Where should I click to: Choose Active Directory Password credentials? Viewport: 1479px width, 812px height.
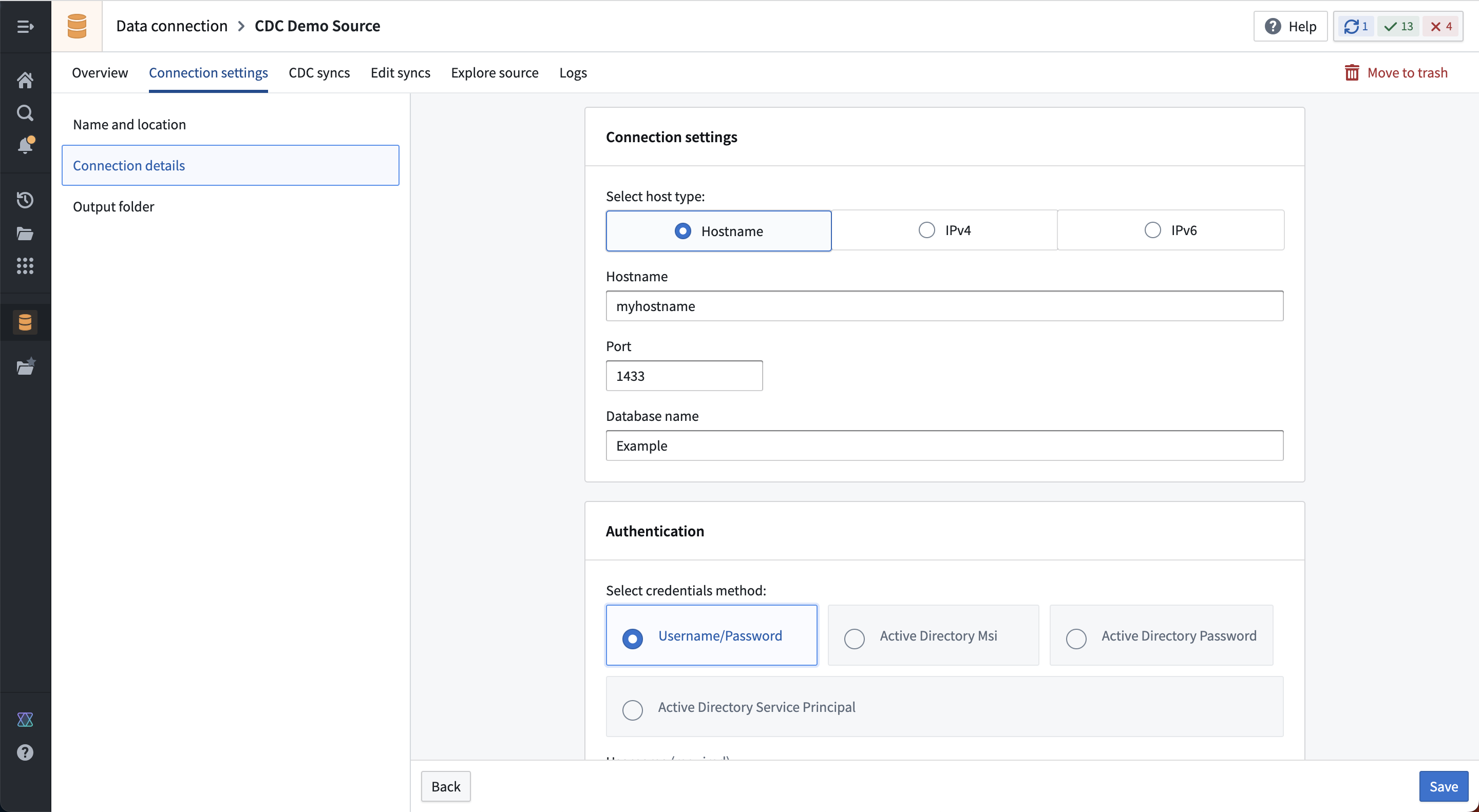pos(1161,635)
